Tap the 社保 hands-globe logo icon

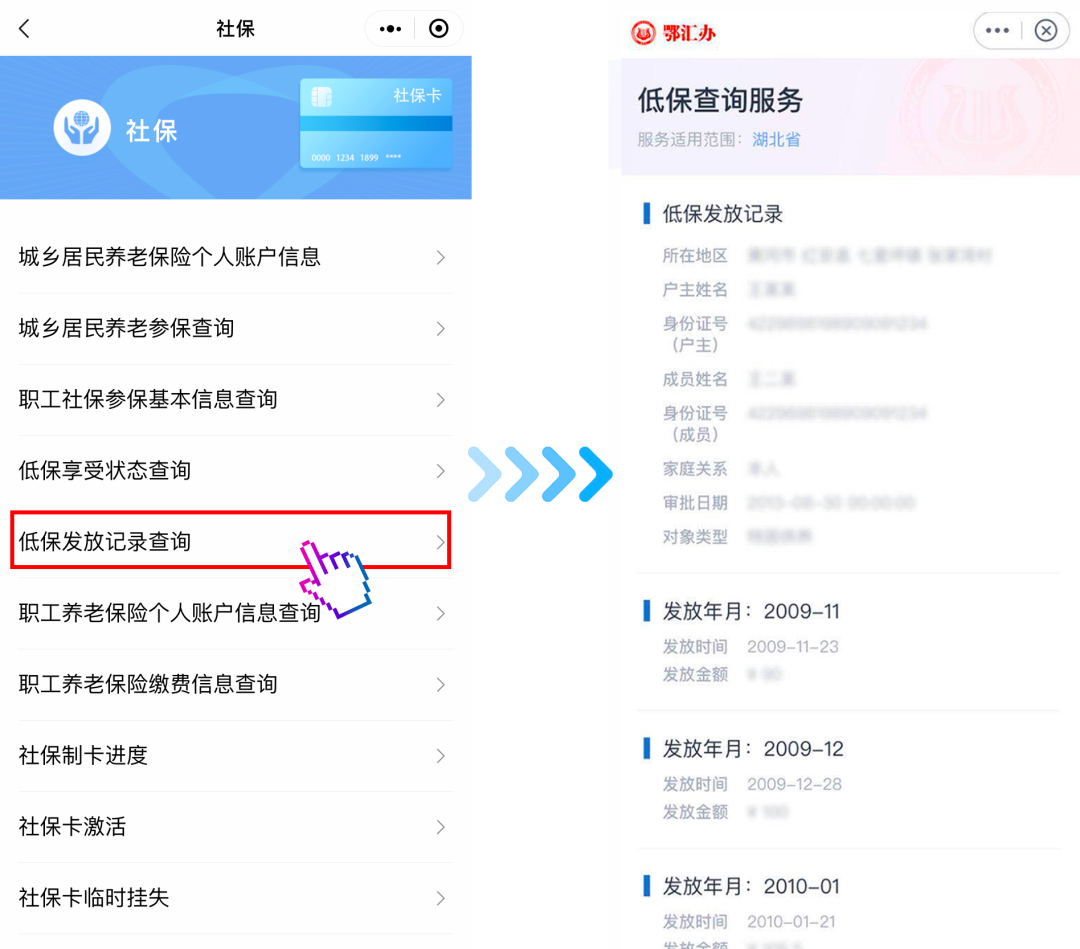point(82,128)
